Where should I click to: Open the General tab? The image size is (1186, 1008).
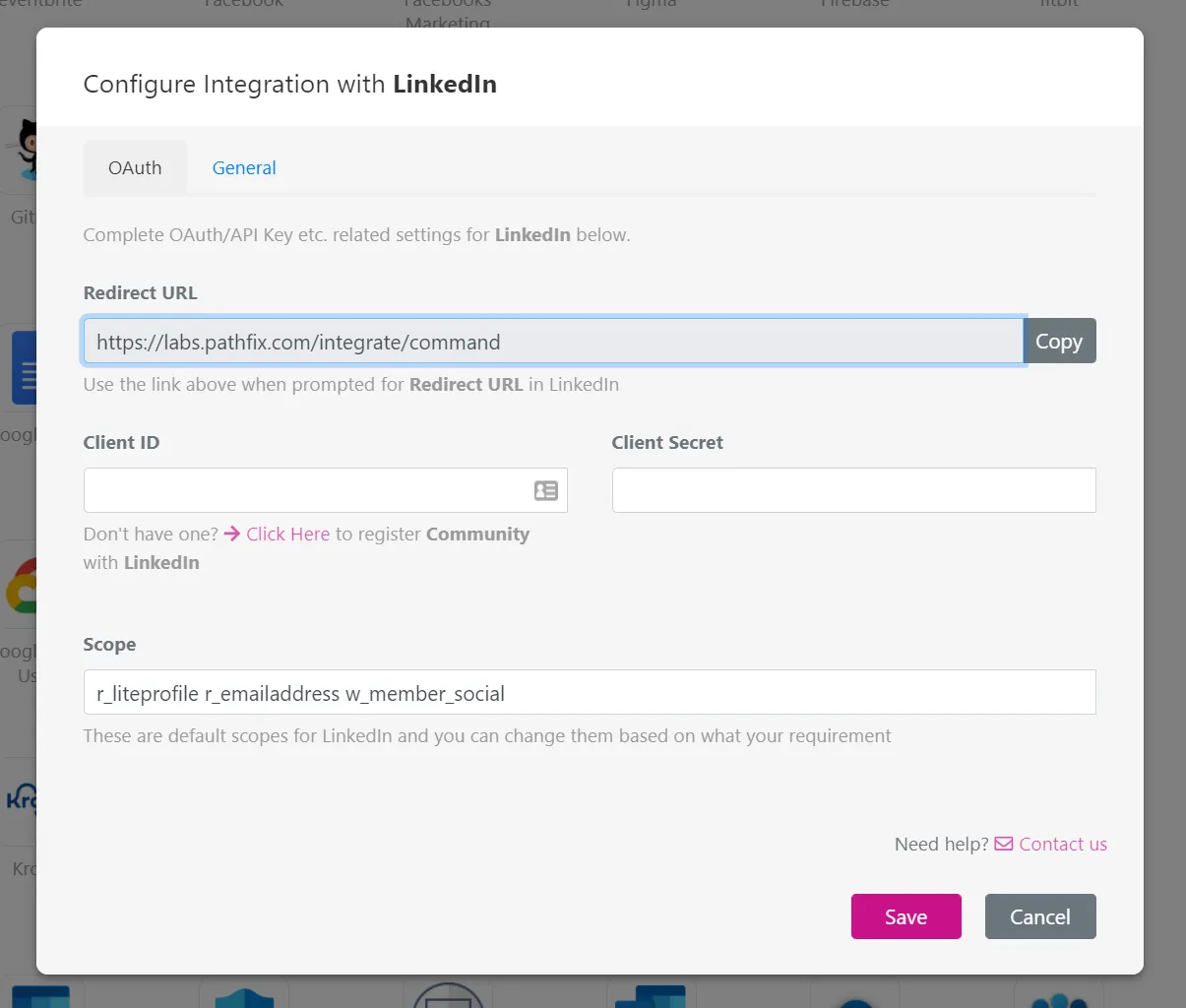244,168
